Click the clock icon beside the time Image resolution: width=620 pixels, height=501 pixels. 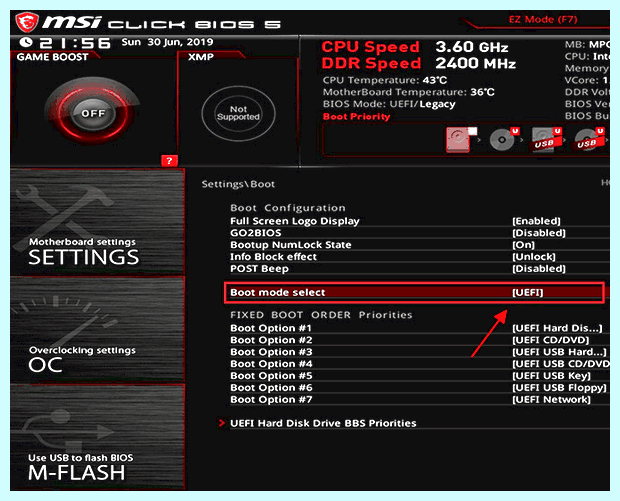pos(26,42)
